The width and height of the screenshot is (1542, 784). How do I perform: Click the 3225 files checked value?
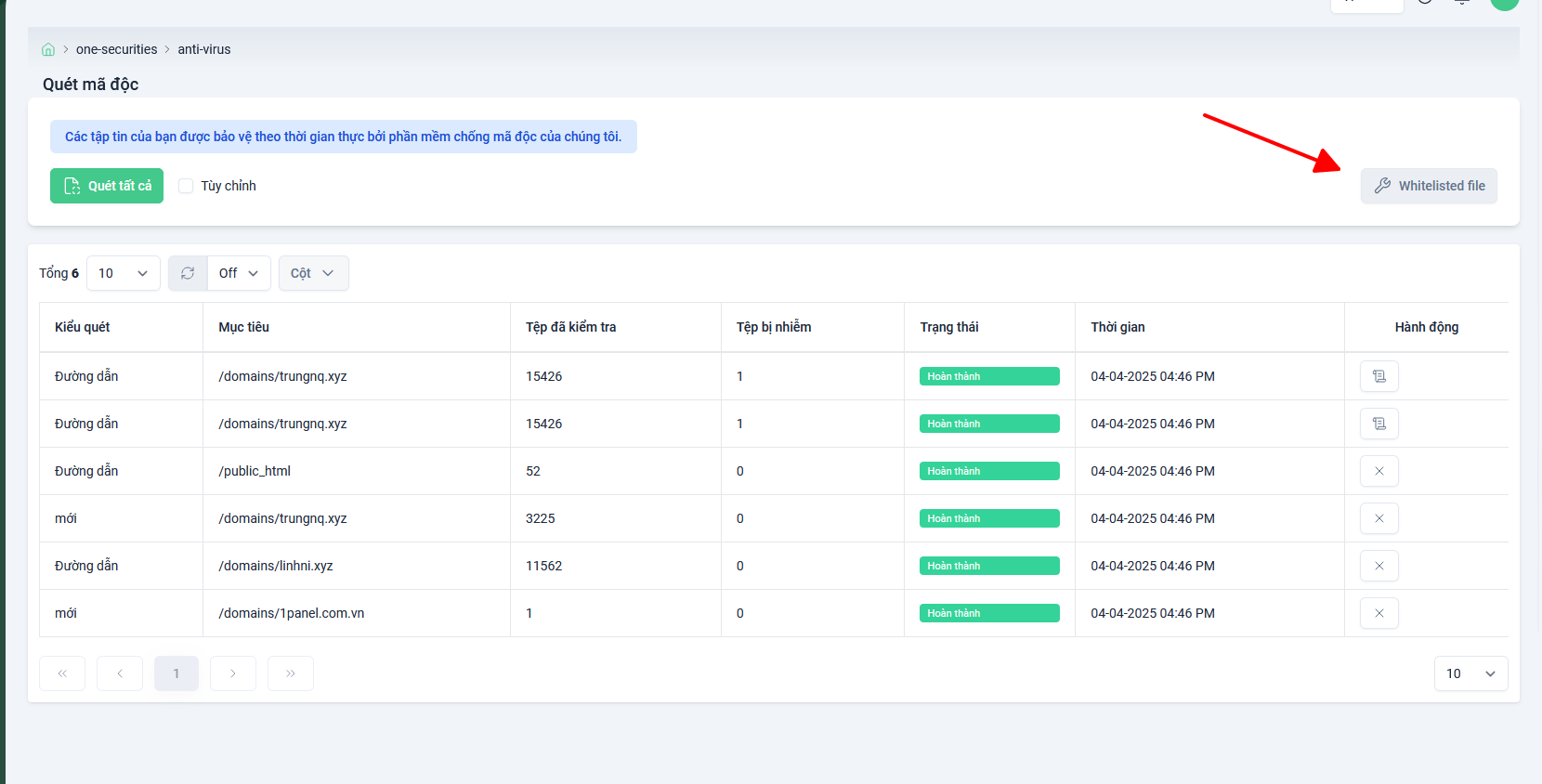(541, 518)
